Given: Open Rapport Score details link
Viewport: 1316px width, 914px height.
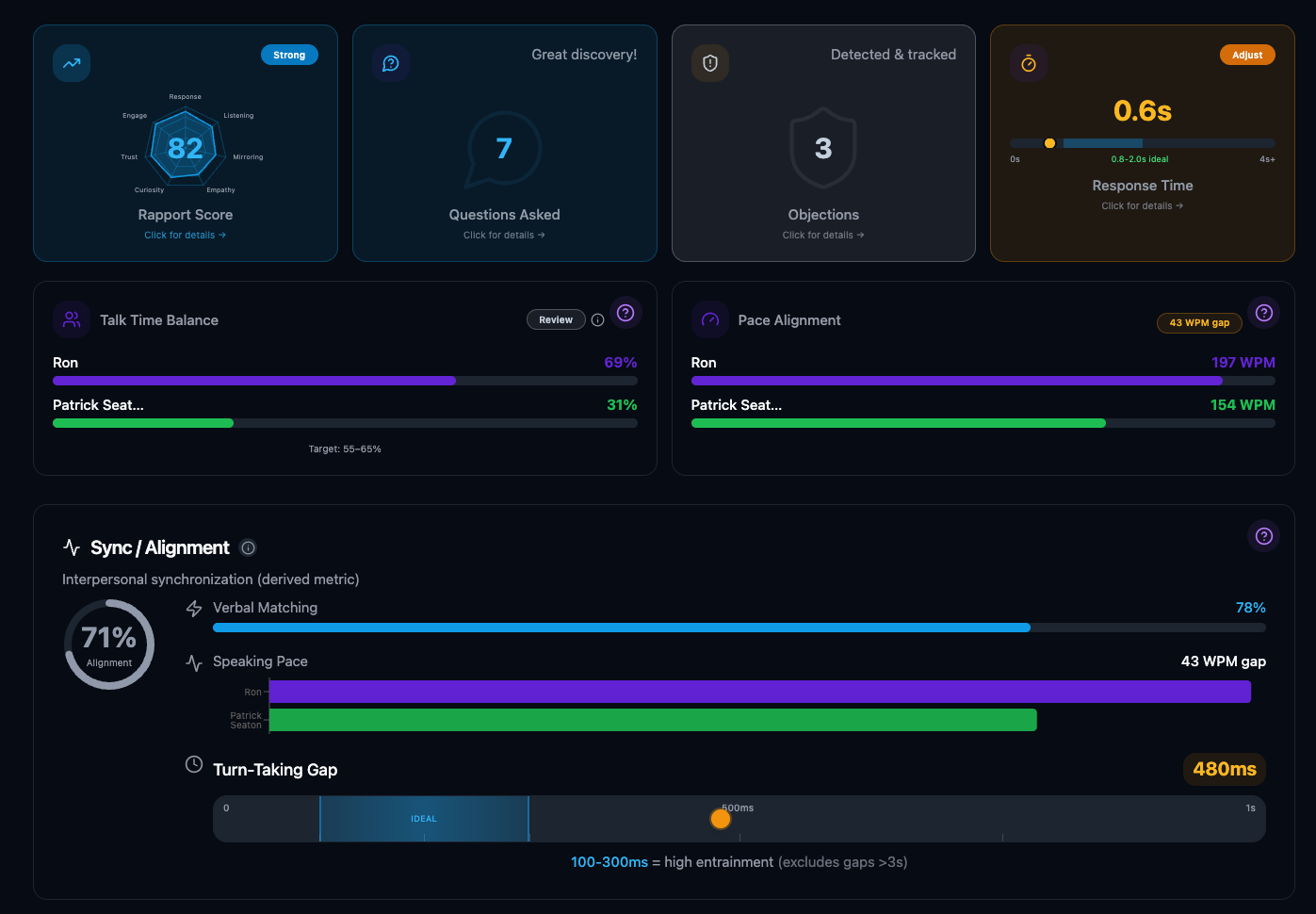Looking at the screenshot, I should click(185, 236).
